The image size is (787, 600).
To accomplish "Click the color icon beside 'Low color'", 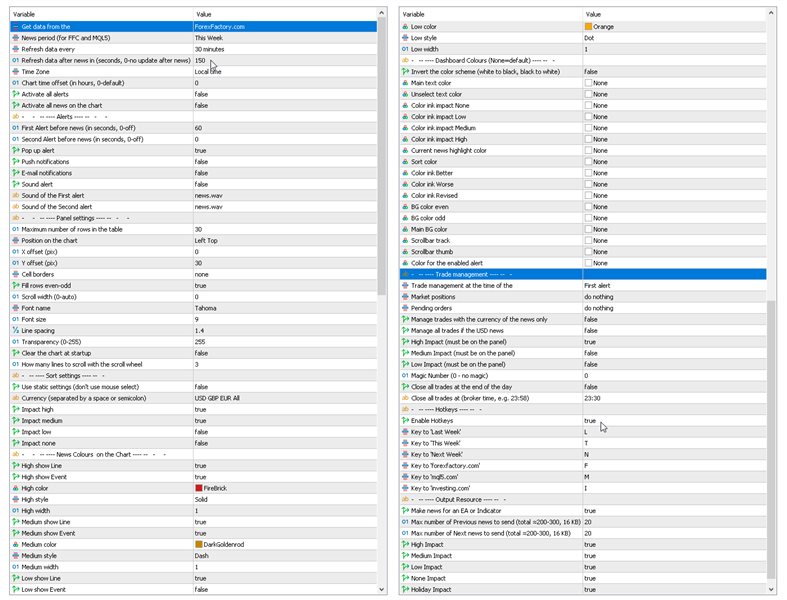I will coord(406,27).
